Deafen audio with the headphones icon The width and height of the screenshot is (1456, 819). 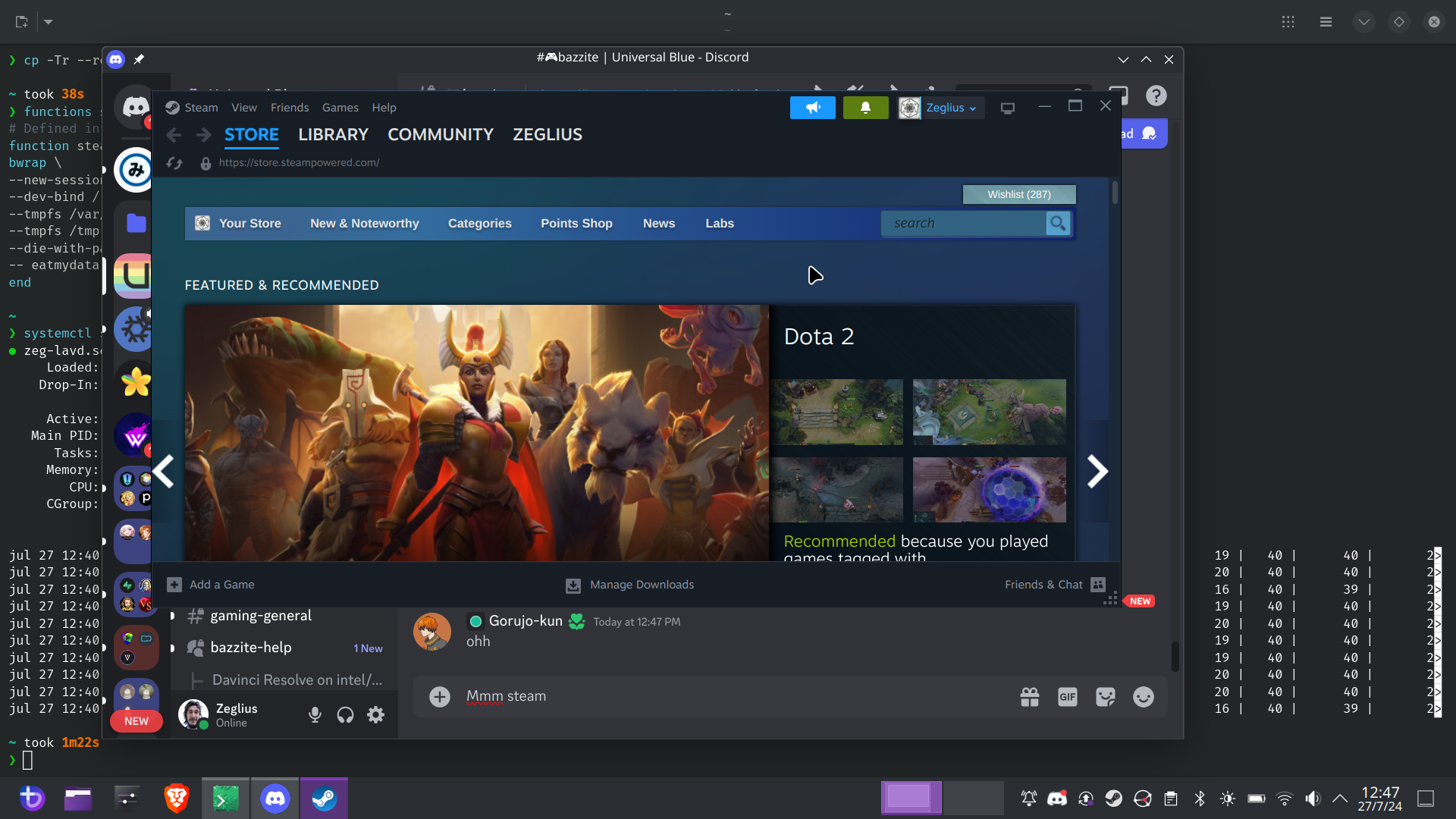point(345,714)
